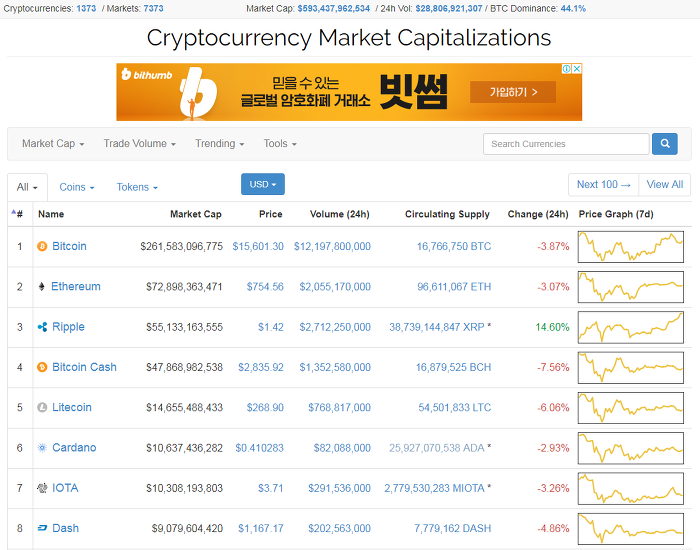
Task: Open Dash 7-day price graph
Action: point(631,529)
